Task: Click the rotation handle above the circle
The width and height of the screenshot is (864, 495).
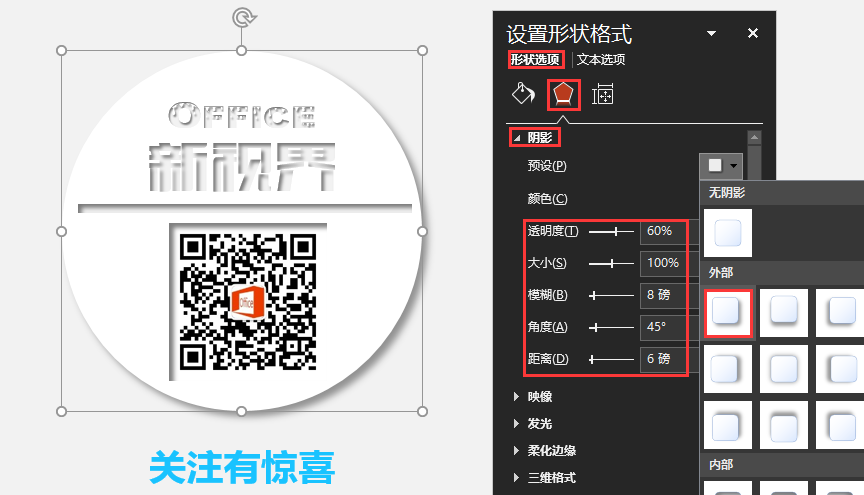Action: pyautogui.click(x=242, y=17)
